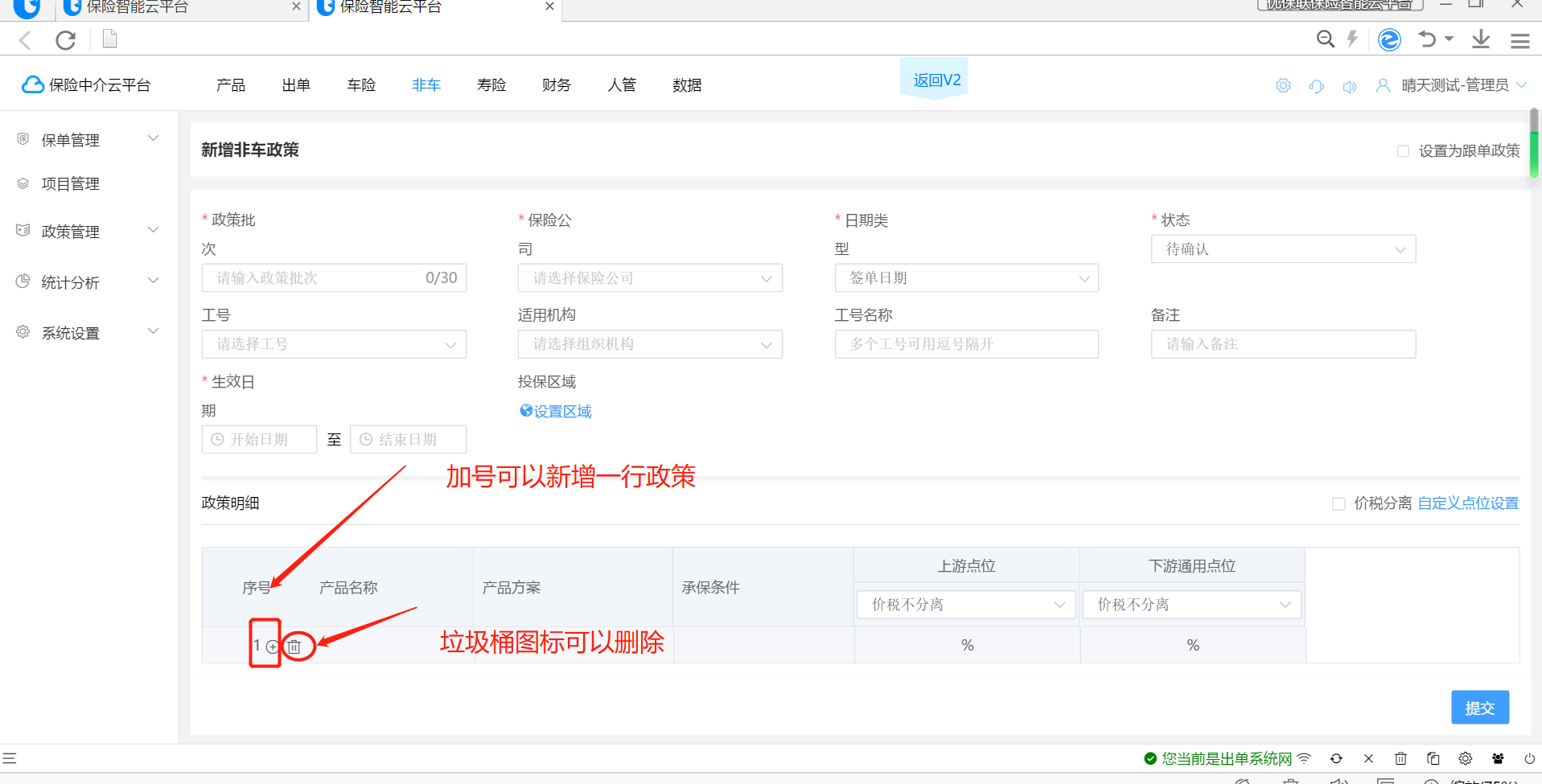
Task: Expand the 系统设置 sidebar menu
Action: [88, 333]
